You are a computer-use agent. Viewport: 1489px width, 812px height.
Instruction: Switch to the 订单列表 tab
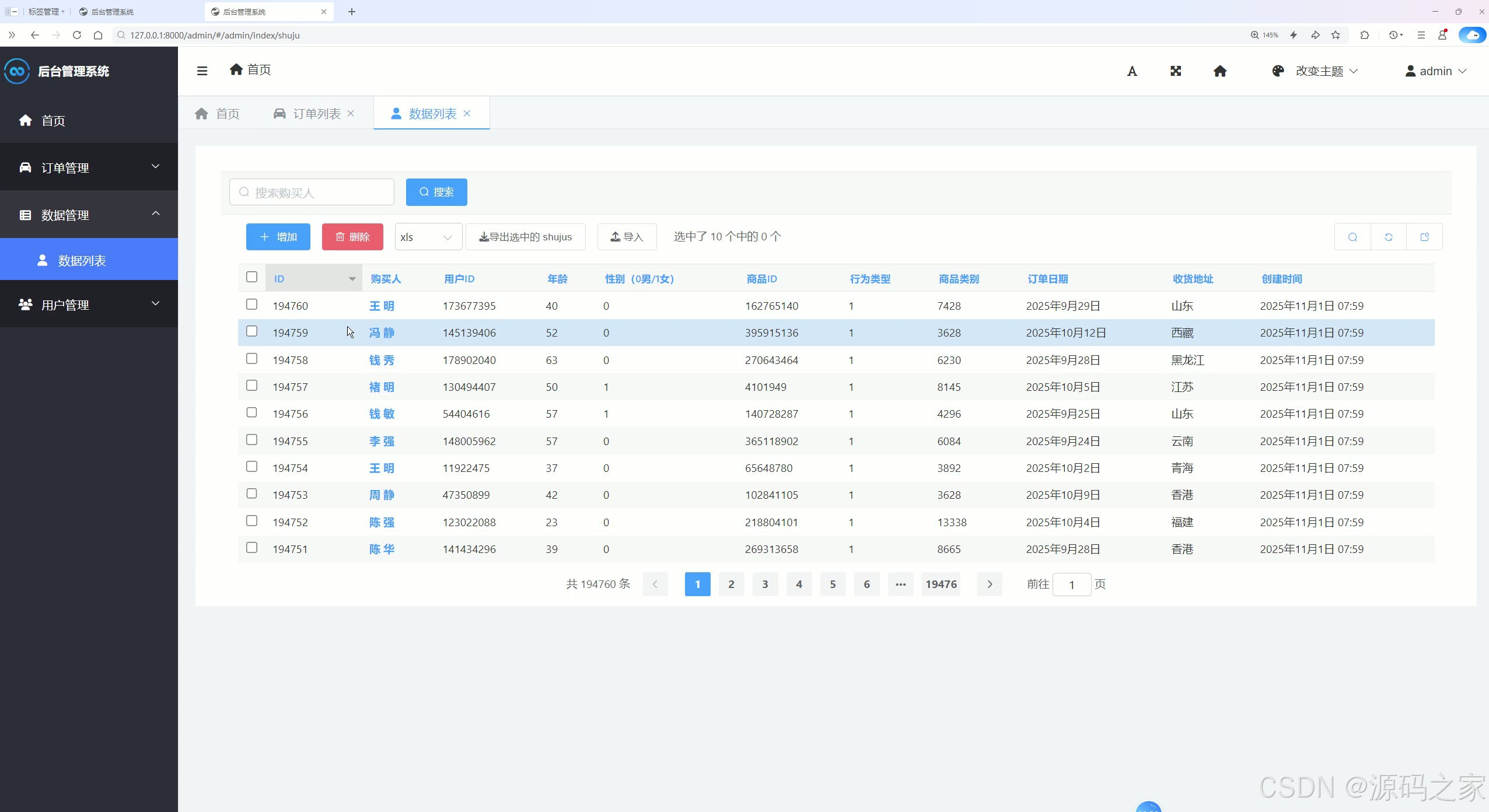pyautogui.click(x=316, y=114)
